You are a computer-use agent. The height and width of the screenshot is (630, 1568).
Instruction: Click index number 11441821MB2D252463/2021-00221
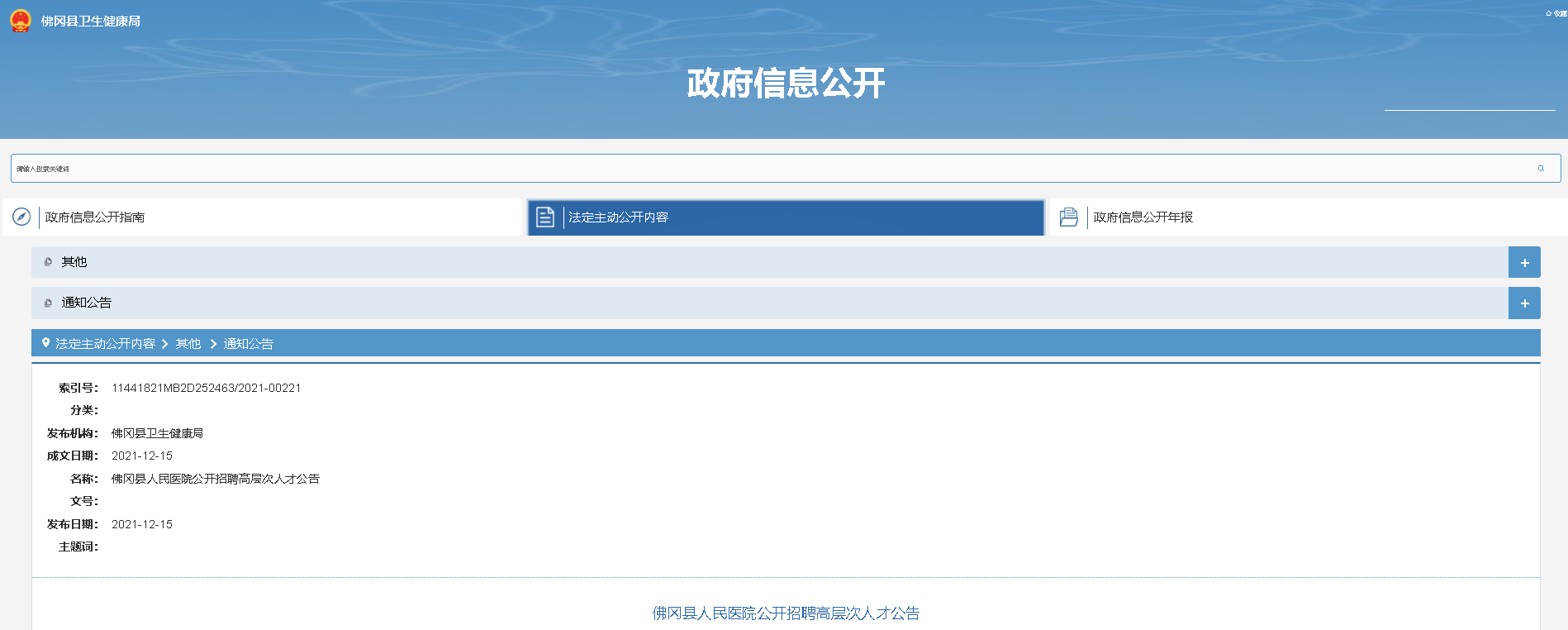(207, 388)
